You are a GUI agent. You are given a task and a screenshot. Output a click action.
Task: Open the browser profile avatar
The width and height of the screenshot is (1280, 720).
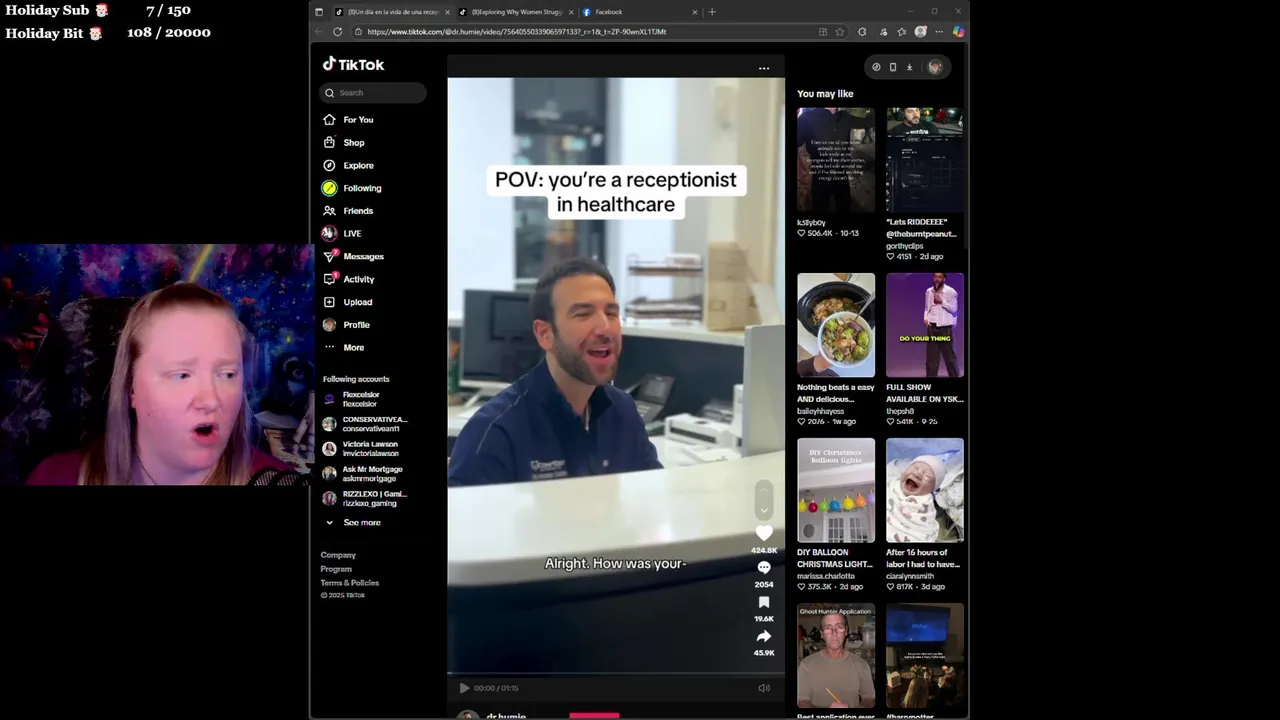click(921, 32)
